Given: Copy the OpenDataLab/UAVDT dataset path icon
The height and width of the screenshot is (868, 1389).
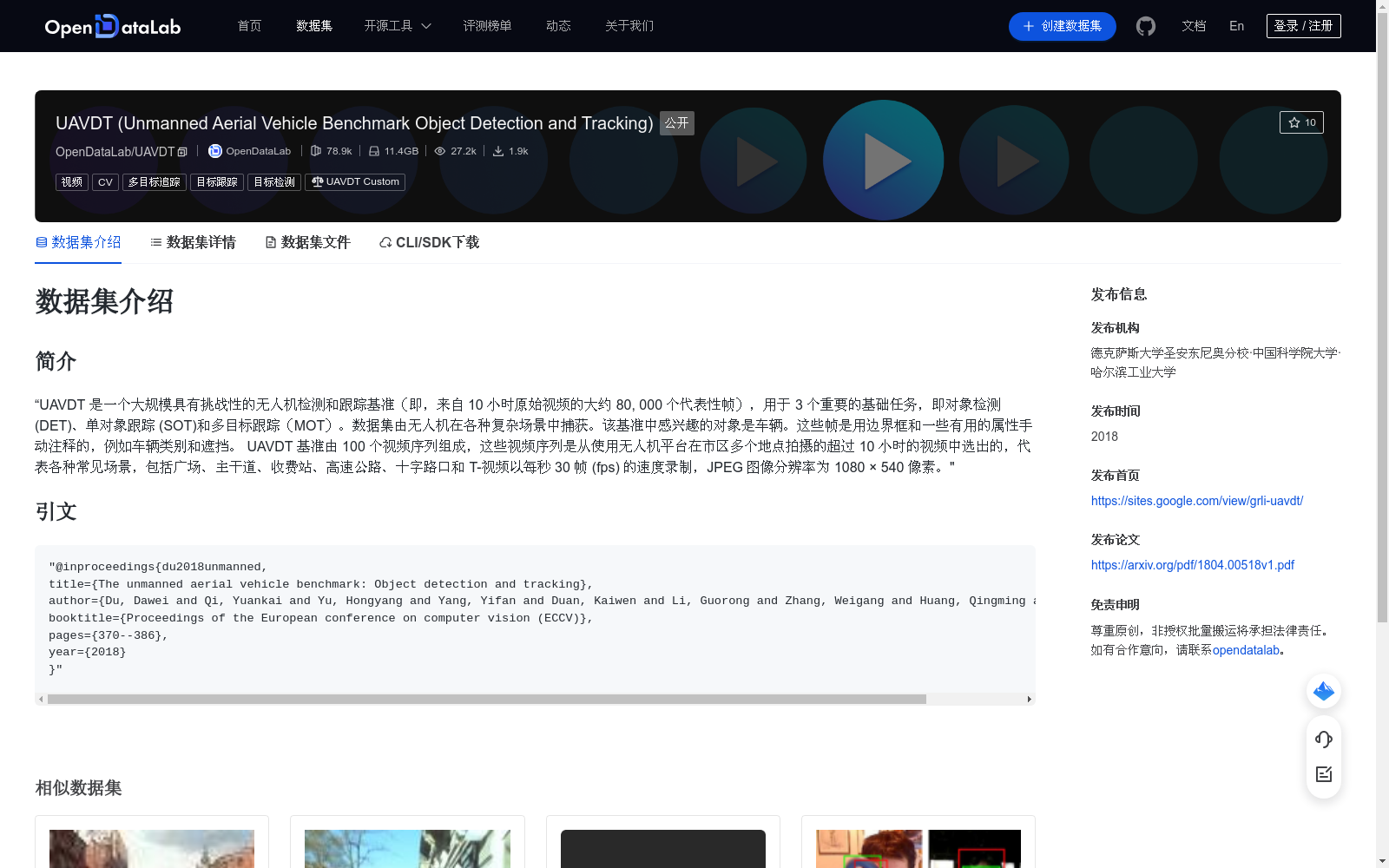Looking at the screenshot, I should [182, 152].
